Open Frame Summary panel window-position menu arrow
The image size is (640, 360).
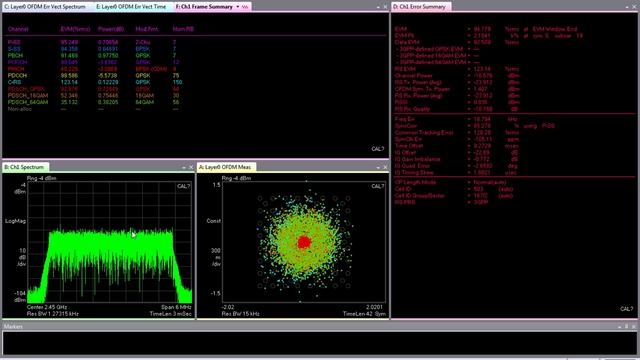point(378,7)
